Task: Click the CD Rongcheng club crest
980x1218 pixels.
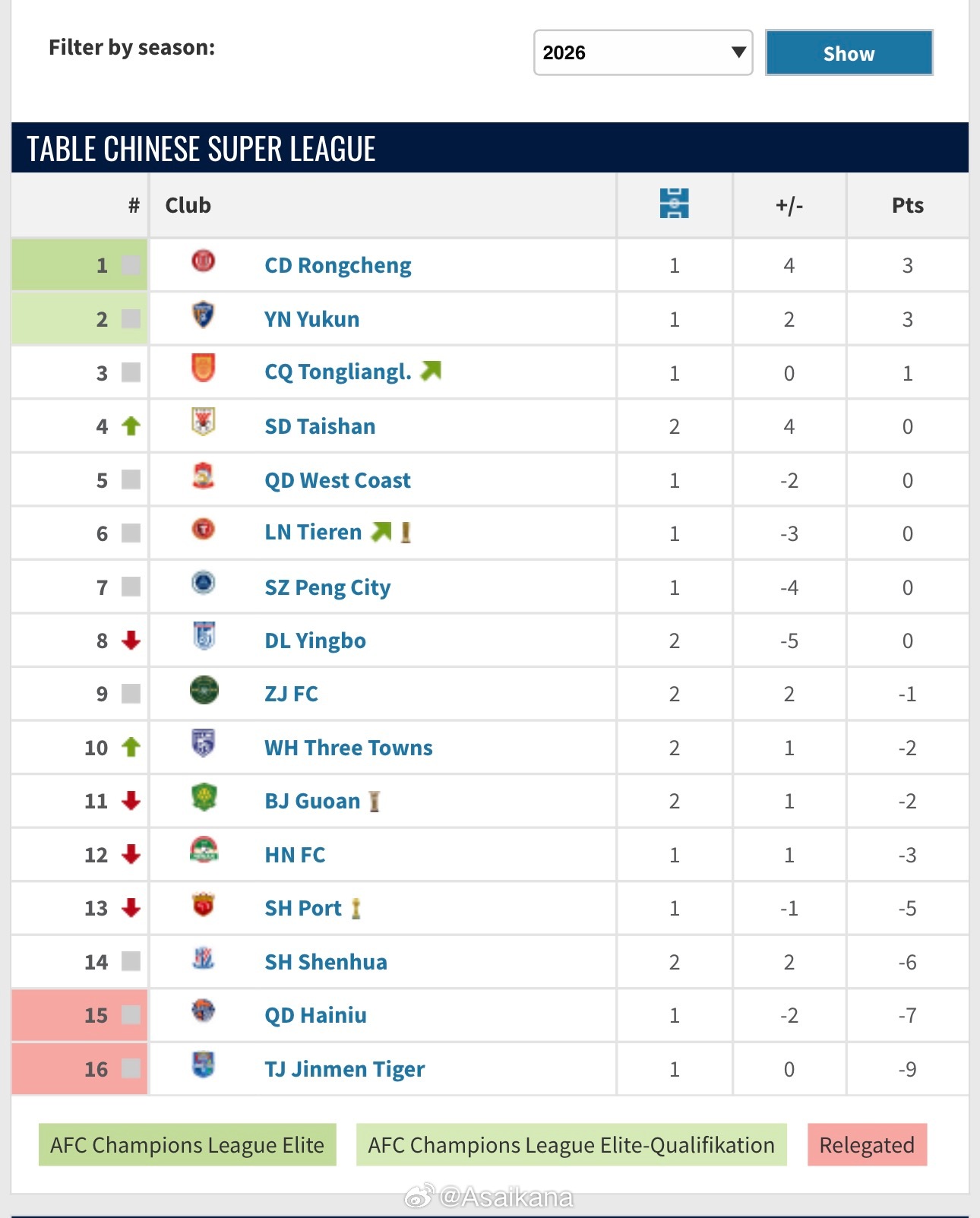Action: [x=203, y=262]
